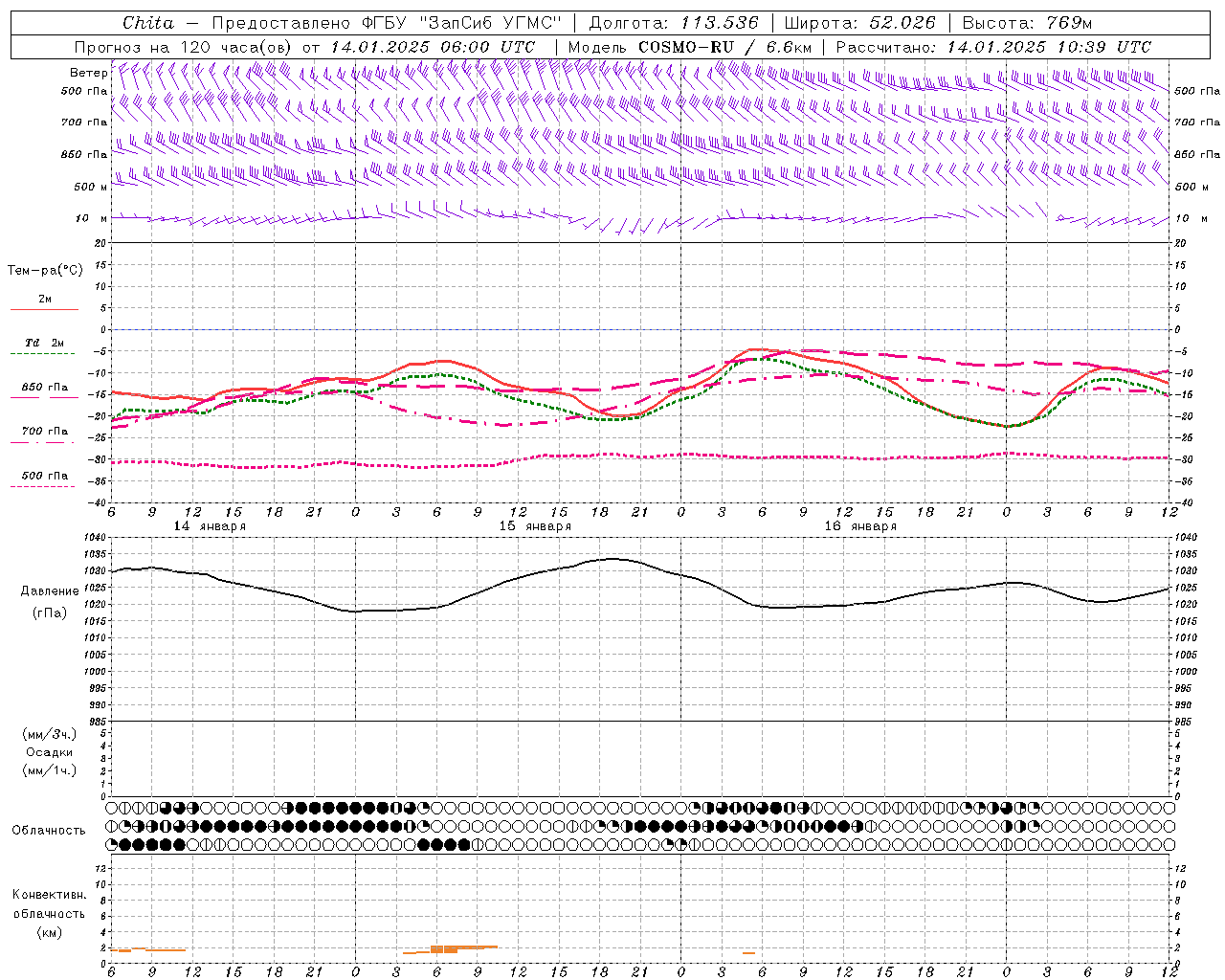Click the "15 января" date label
This screenshot has height=980, width=1225.
tap(535, 526)
